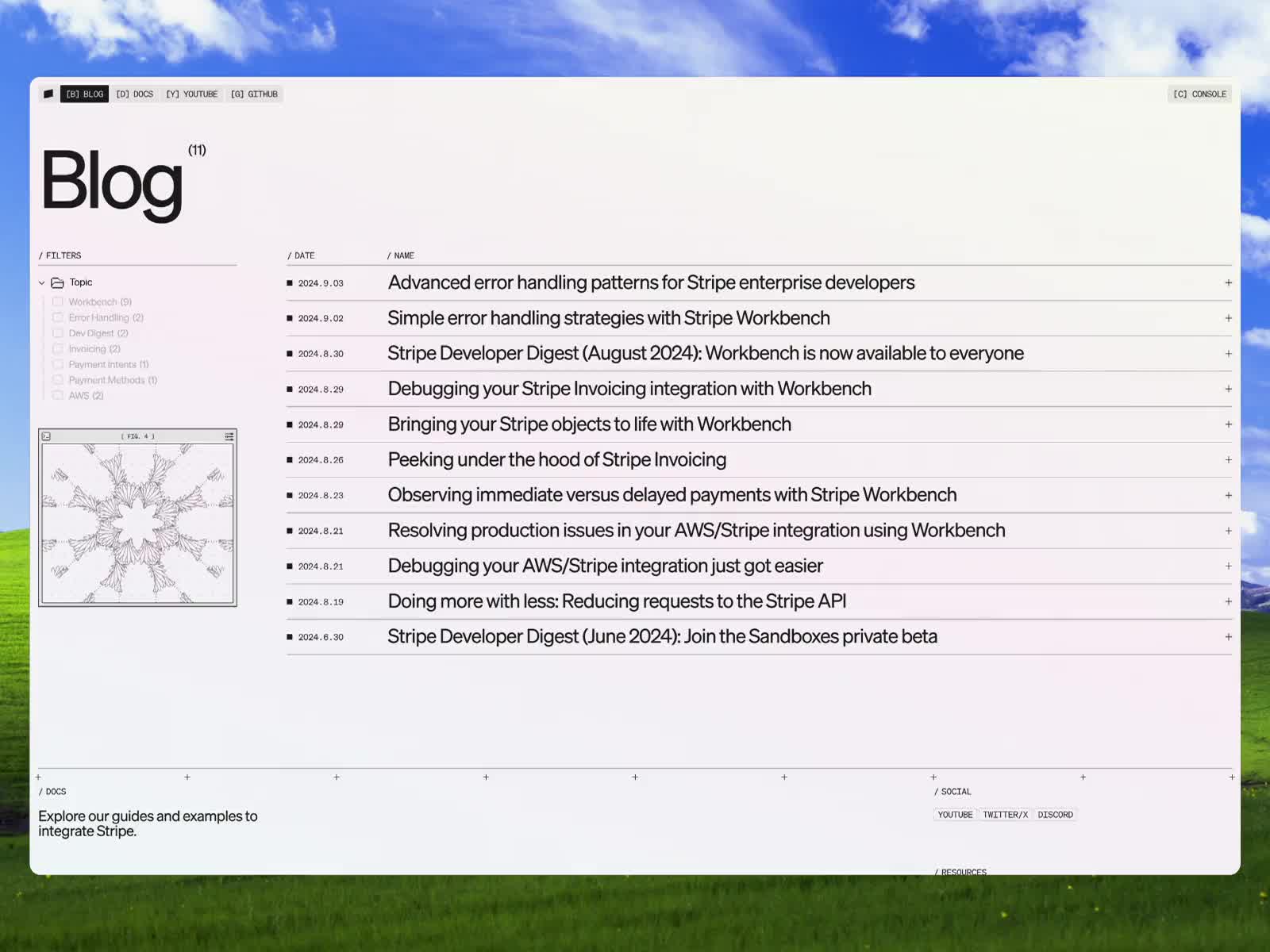
Task: Click the plus icon on the 'Bringing your Stripe objects to life' row
Action: (1228, 424)
